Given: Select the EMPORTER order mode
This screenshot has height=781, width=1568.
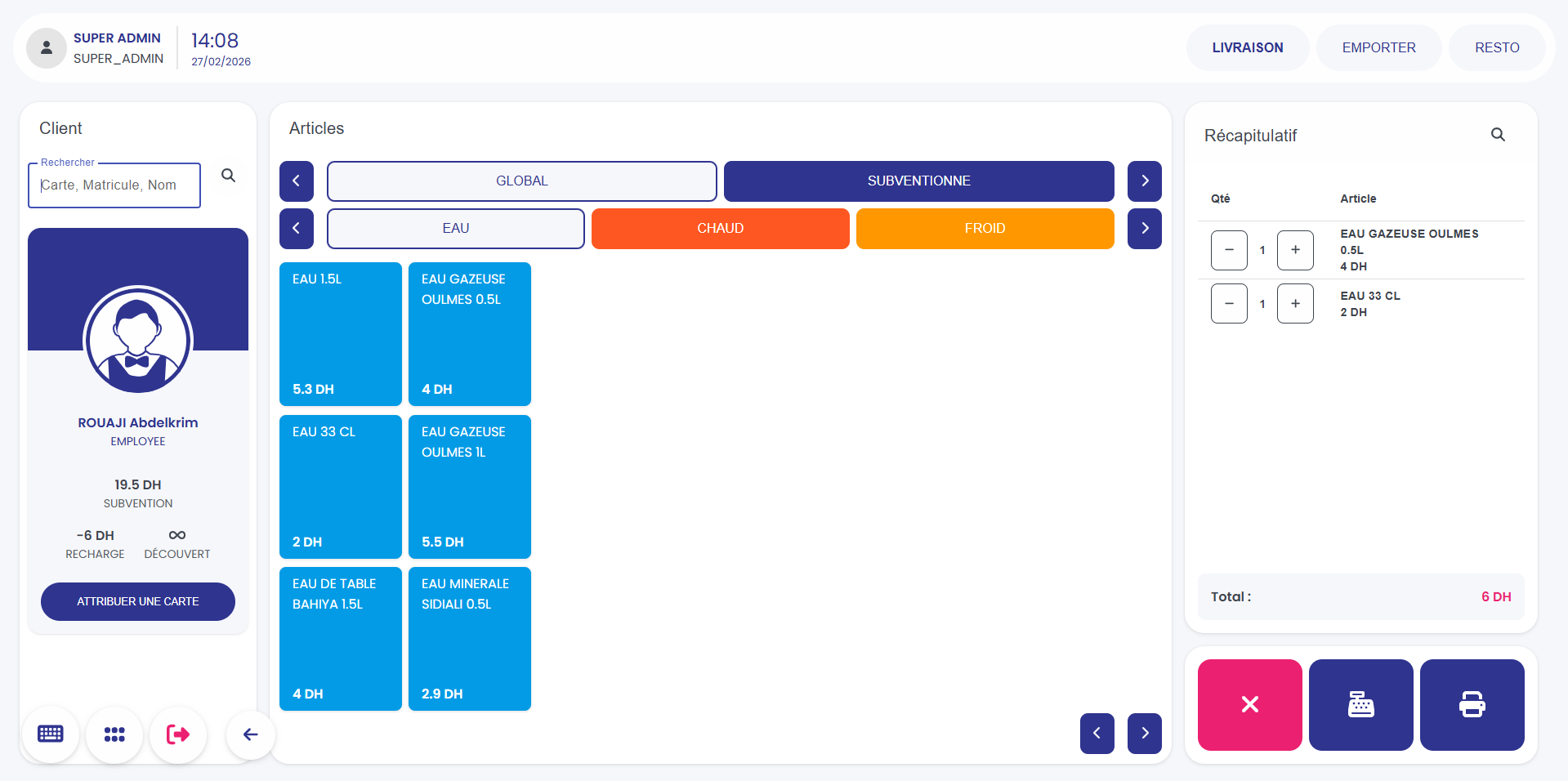Looking at the screenshot, I should point(1378,48).
